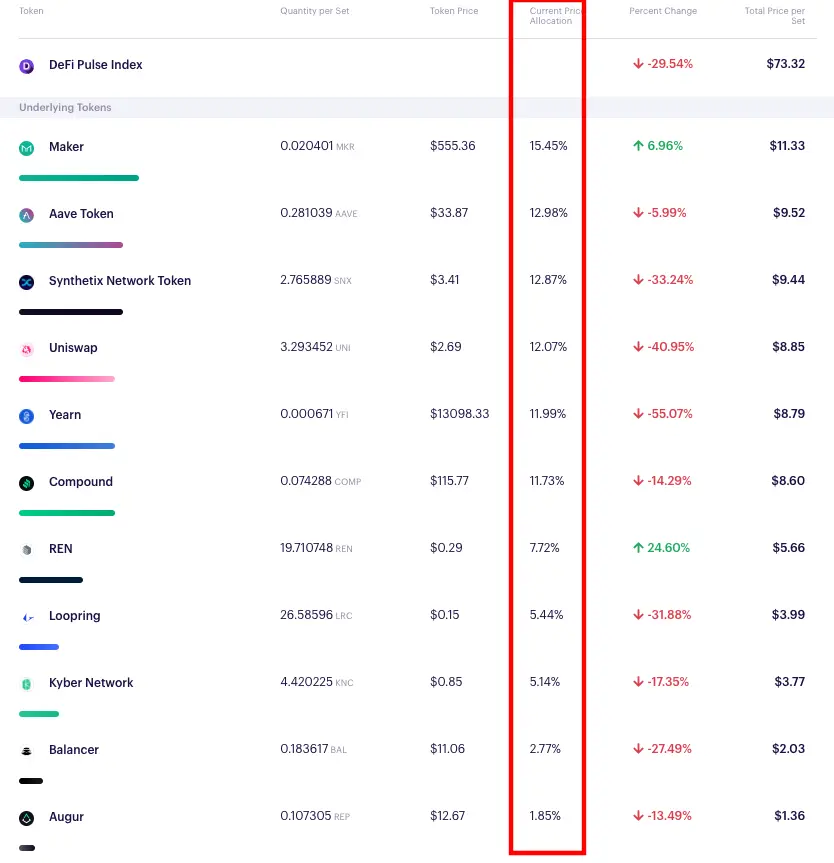Click the Aave Token logo icon
Image resolution: width=834 pixels, height=863 pixels.
[x=26, y=215]
